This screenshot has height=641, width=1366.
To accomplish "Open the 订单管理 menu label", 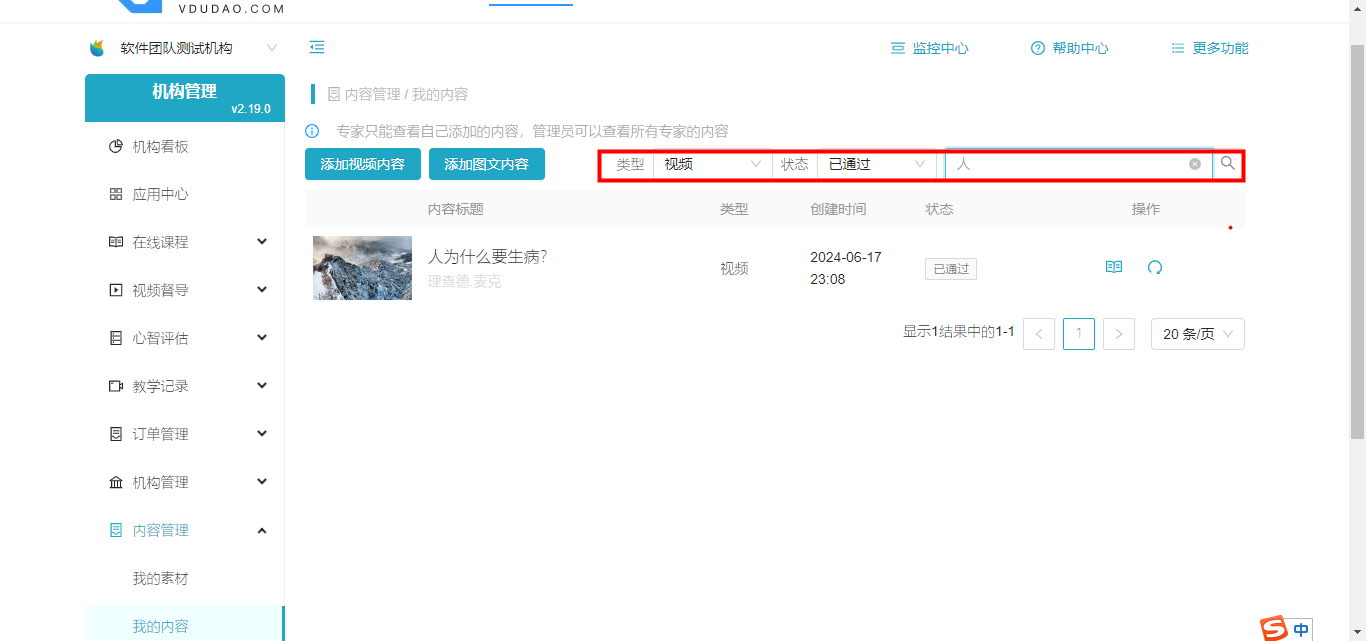I will click(x=161, y=434).
